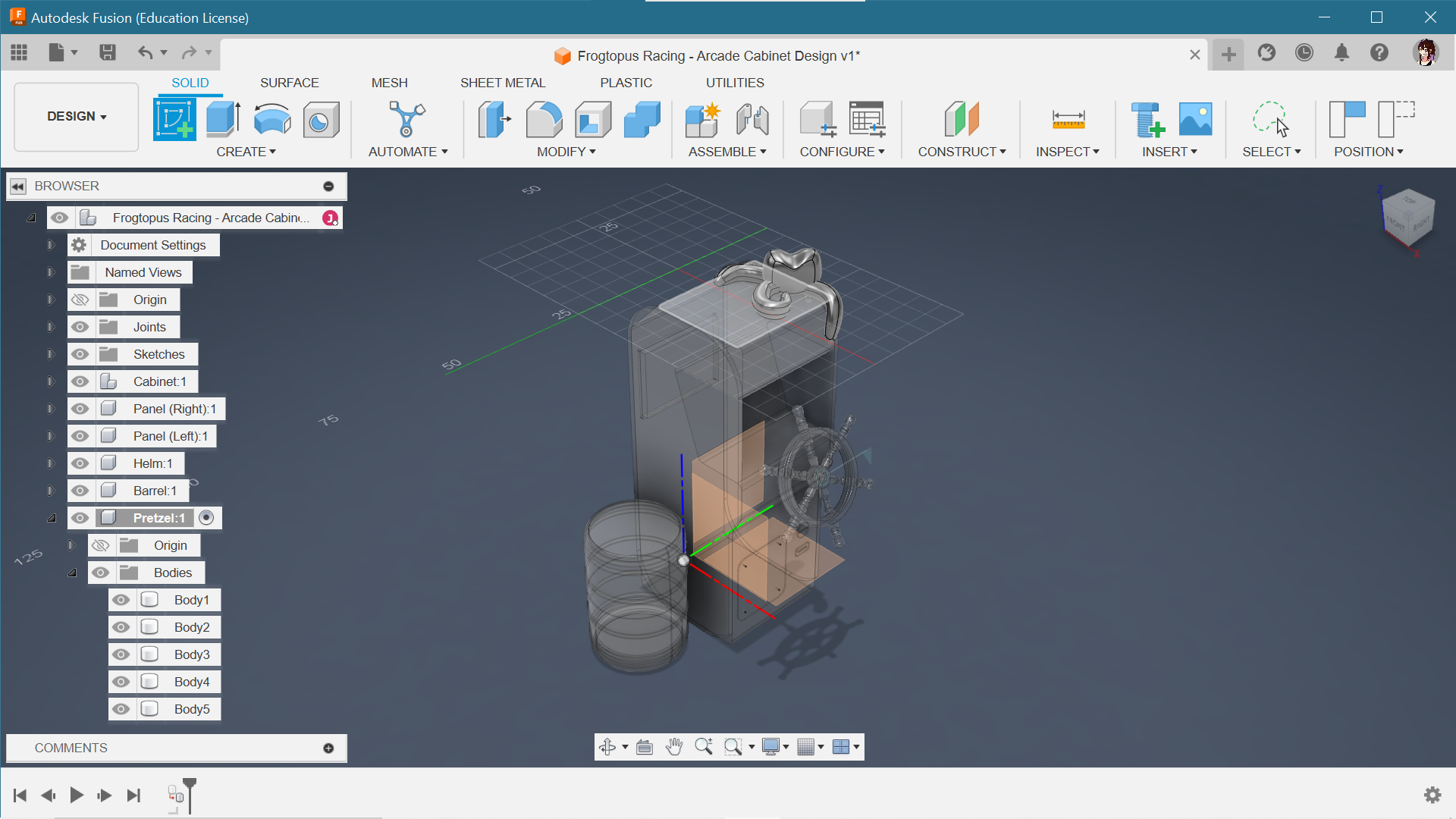1456x819 pixels.
Task: Close the Frogtopus Racing document tab
Action: pos(1194,55)
